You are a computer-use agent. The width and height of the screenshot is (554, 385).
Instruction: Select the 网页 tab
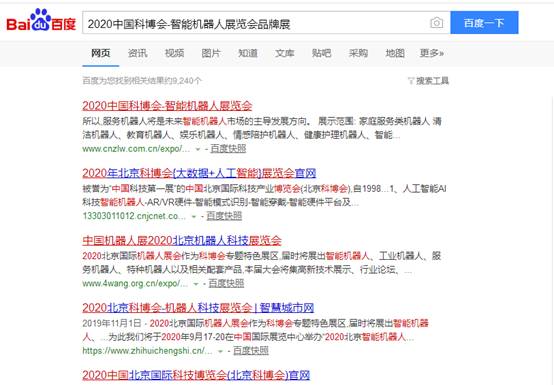point(101,53)
